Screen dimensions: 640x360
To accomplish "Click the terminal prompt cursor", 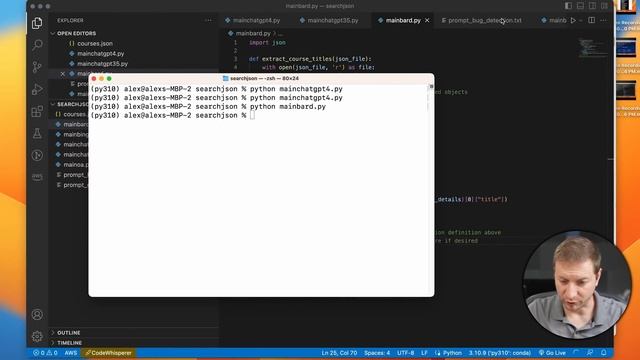I will tap(253, 116).
